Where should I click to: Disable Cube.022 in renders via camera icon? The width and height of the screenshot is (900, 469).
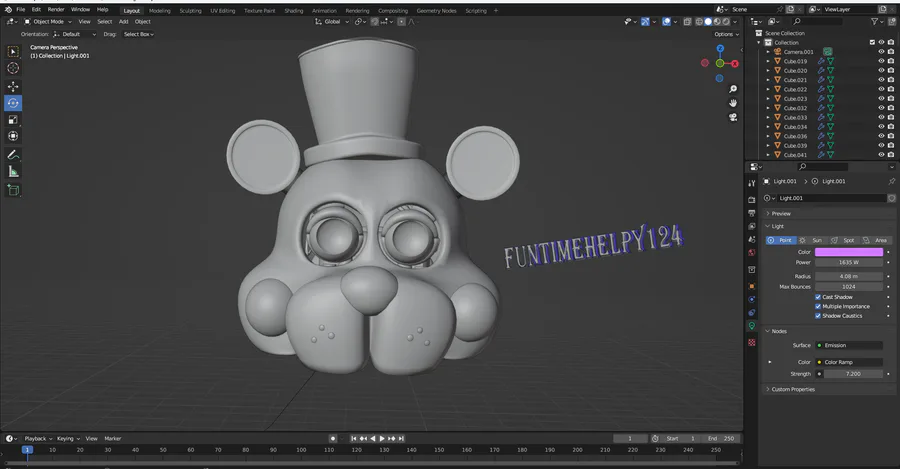click(891, 89)
